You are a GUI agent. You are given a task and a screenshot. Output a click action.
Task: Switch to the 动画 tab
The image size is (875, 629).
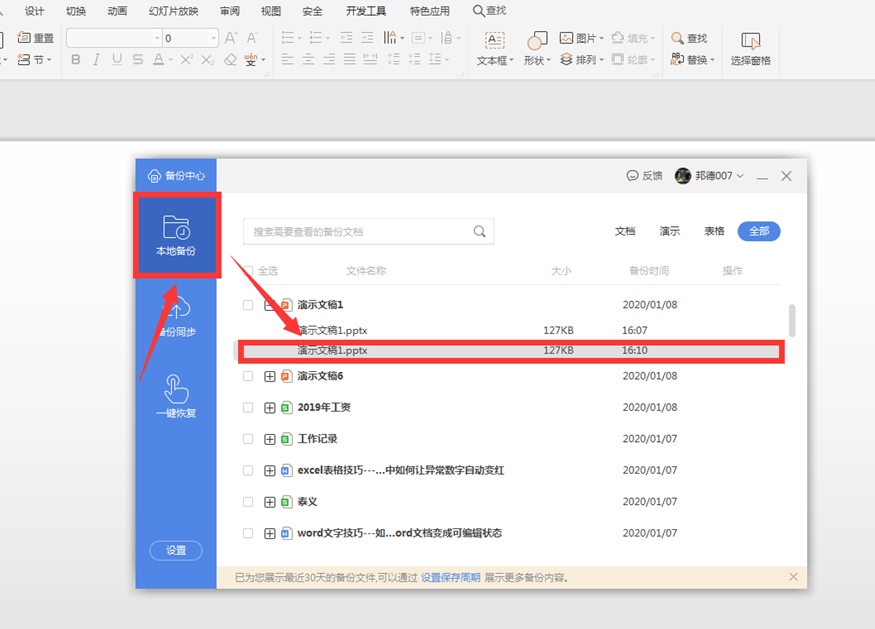pyautogui.click(x=117, y=11)
